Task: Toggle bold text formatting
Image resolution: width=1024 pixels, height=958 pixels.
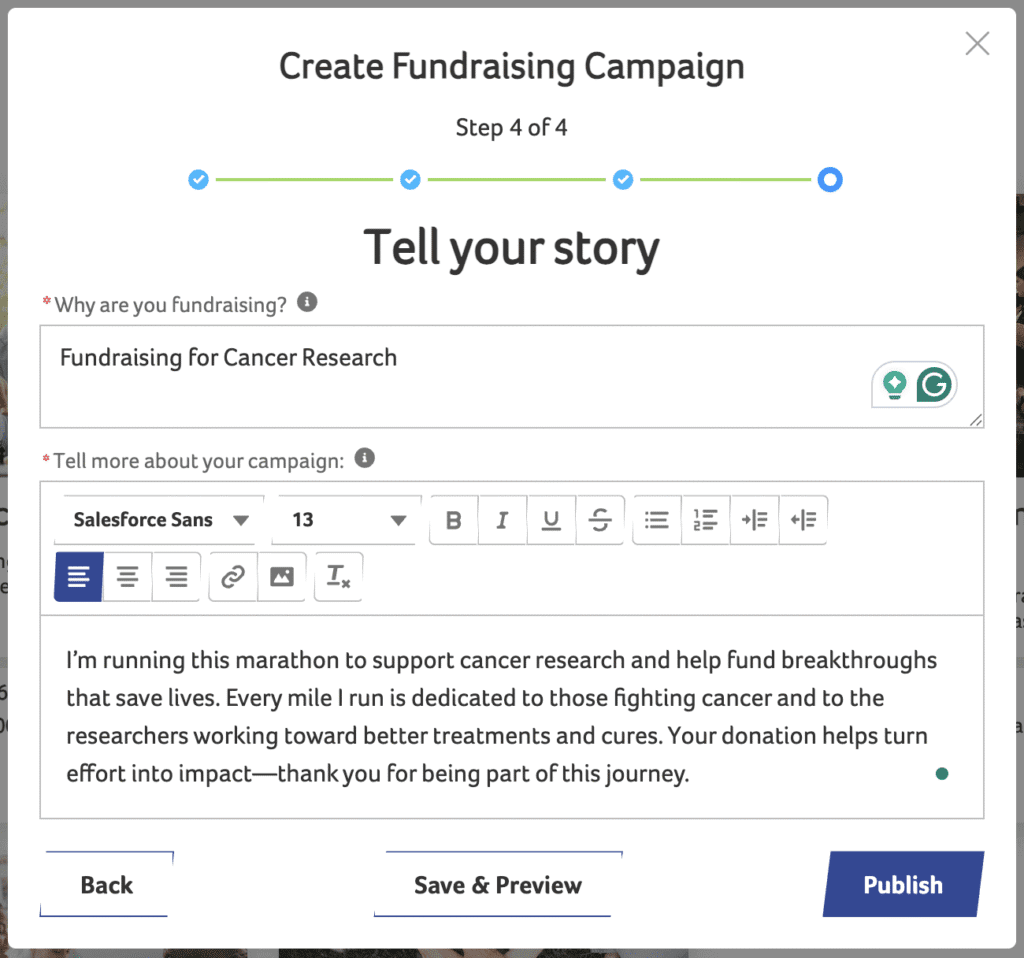Action: coord(454,520)
